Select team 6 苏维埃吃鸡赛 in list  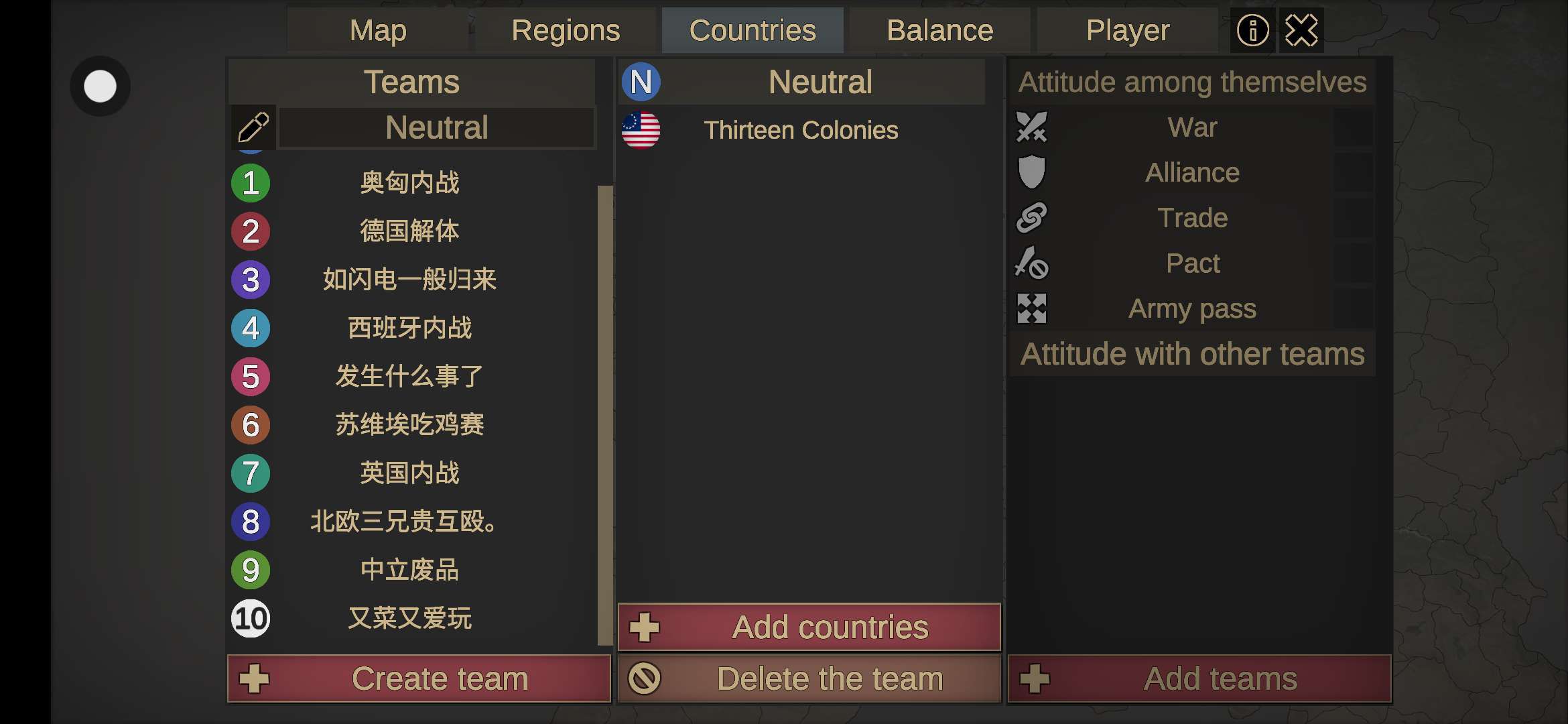pos(409,425)
